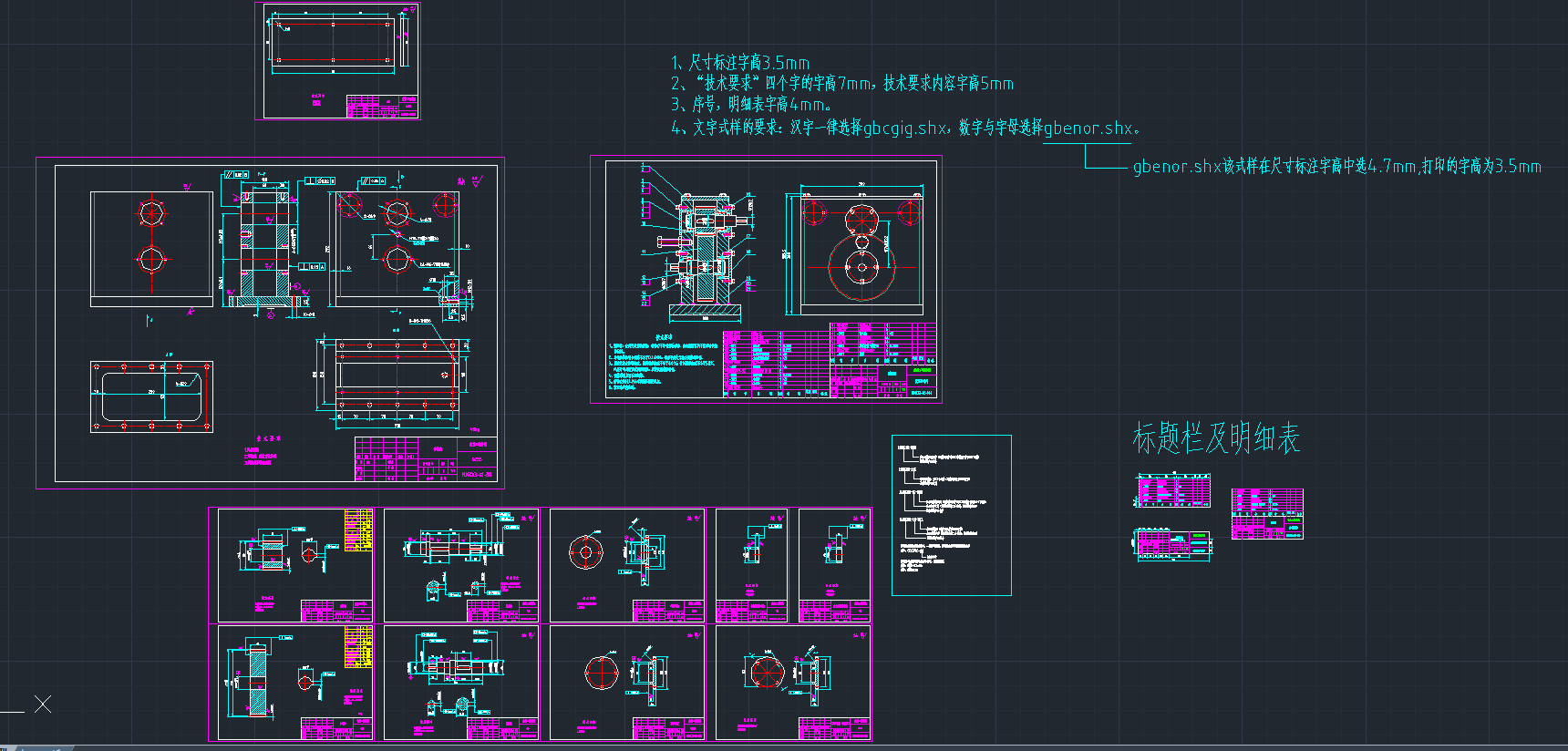Select the gbenor.shx 4.7mm leader annotation text
Viewport: 1568px width, 751px height.
pyautogui.click(x=1336, y=167)
